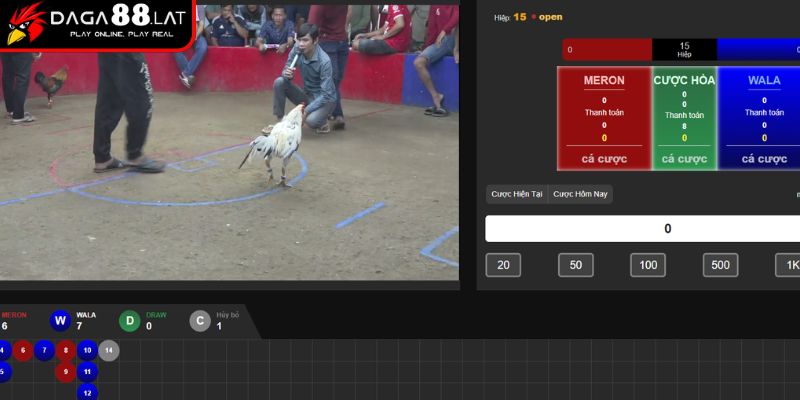Click the green D Draw indicator icon
This screenshot has height=400, width=800.
click(130, 321)
